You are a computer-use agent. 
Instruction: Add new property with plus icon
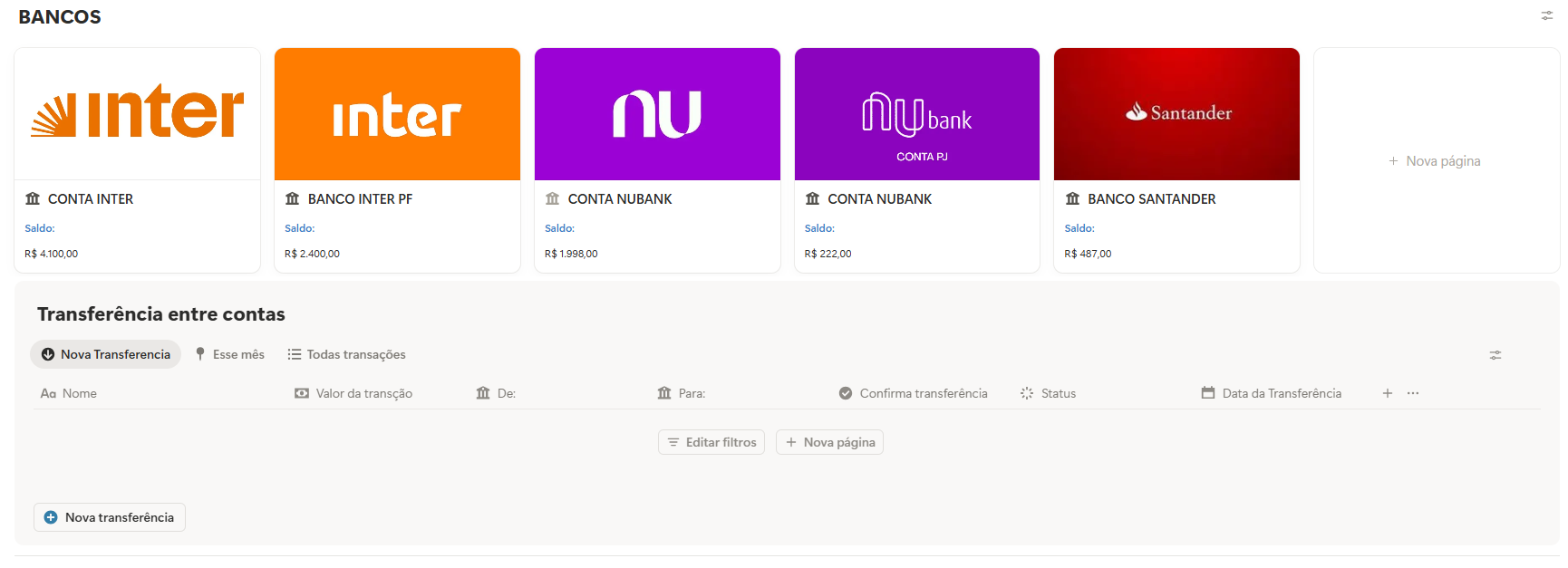tap(1387, 393)
